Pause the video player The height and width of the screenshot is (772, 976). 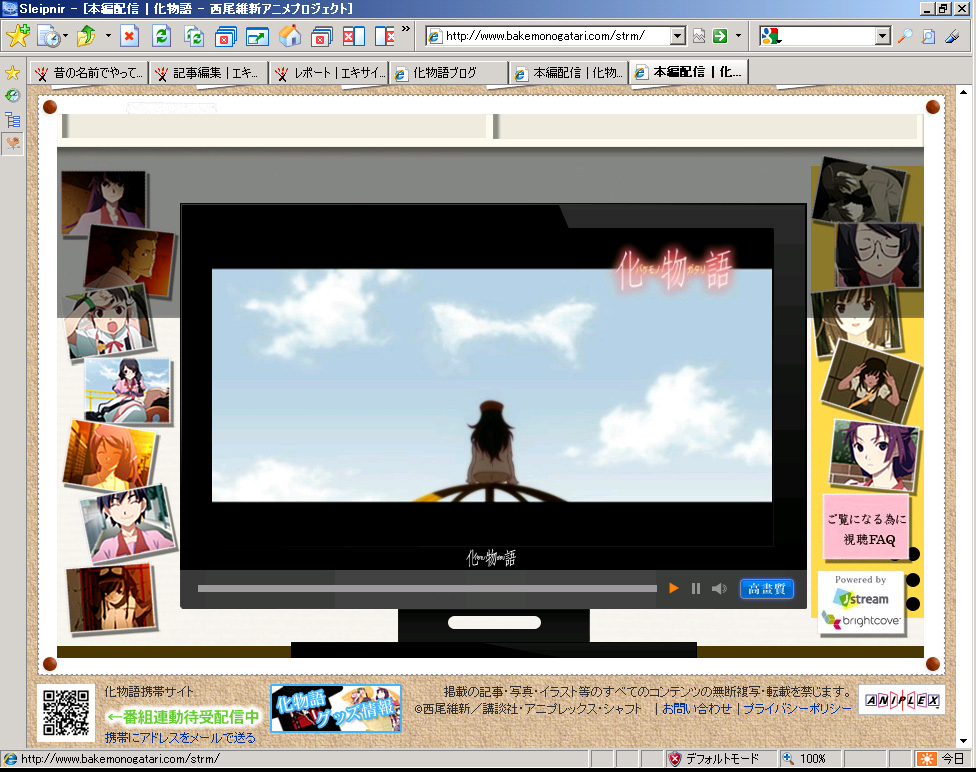tap(696, 588)
